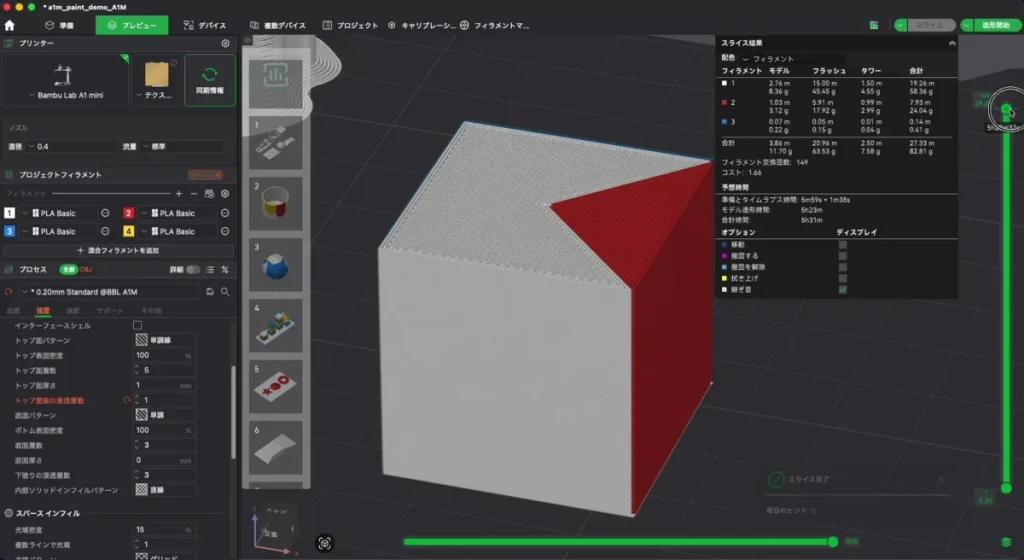Toggle wipe (拭き上げ) display checkbox
This screenshot has width=1024, height=560.
click(842, 278)
